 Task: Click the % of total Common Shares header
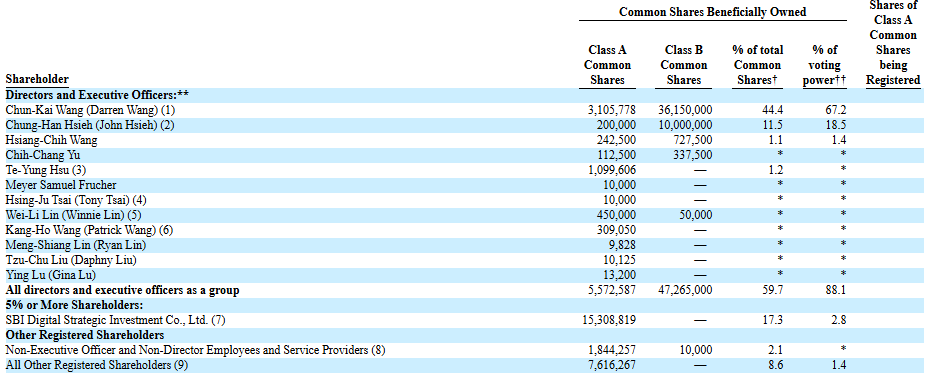(x=757, y=65)
